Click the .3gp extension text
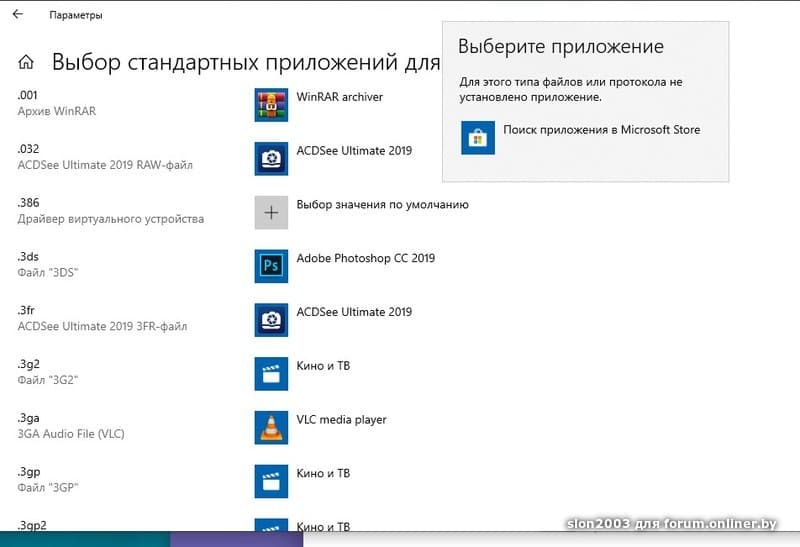This screenshot has width=800, height=547. pos(29,472)
